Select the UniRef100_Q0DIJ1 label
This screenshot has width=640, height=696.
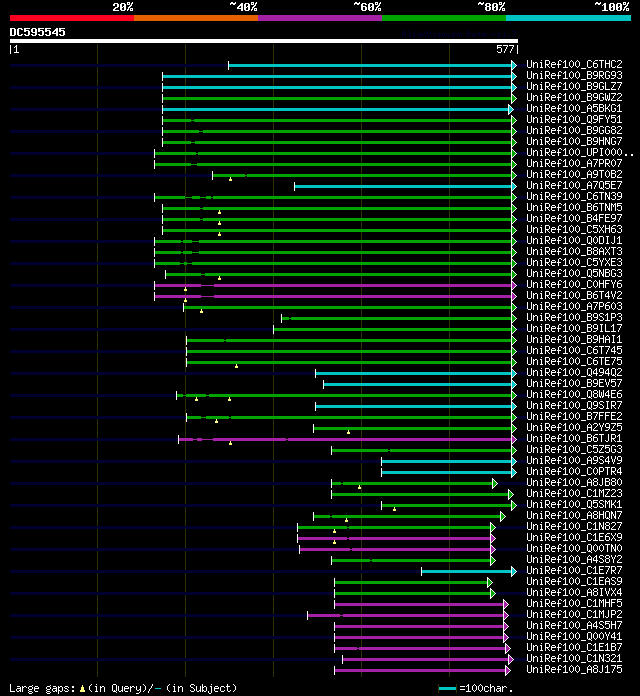574,240
